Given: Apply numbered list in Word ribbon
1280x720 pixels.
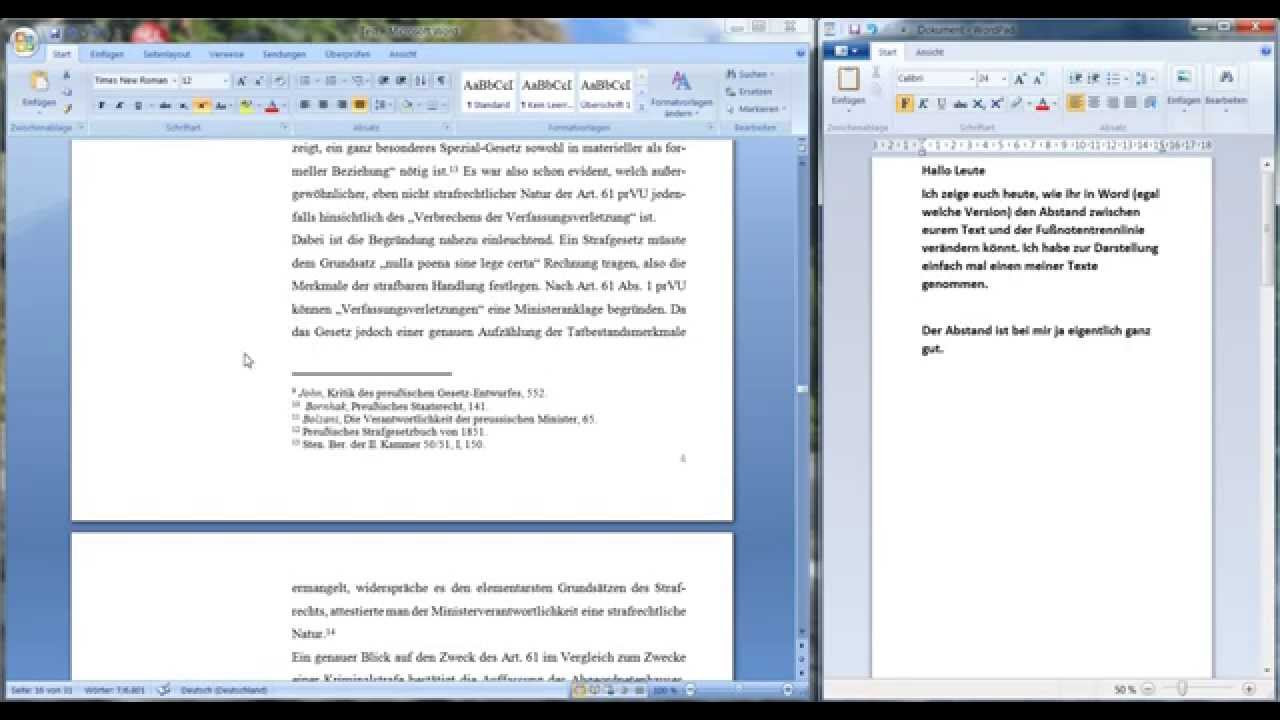Looking at the screenshot, I should (x=331, y=80).
